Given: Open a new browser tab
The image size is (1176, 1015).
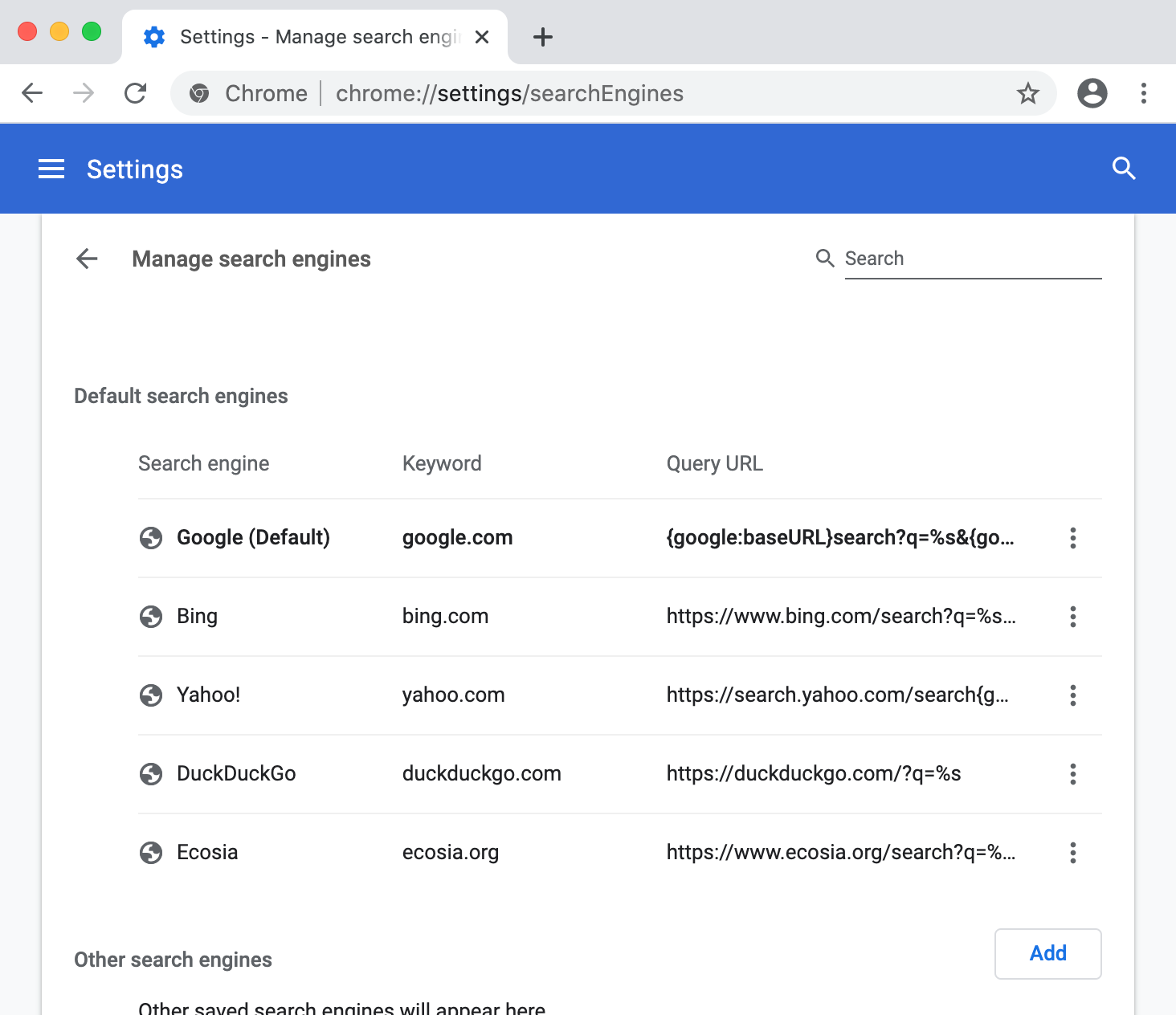Looking at the screenshot, I should 543,36.
